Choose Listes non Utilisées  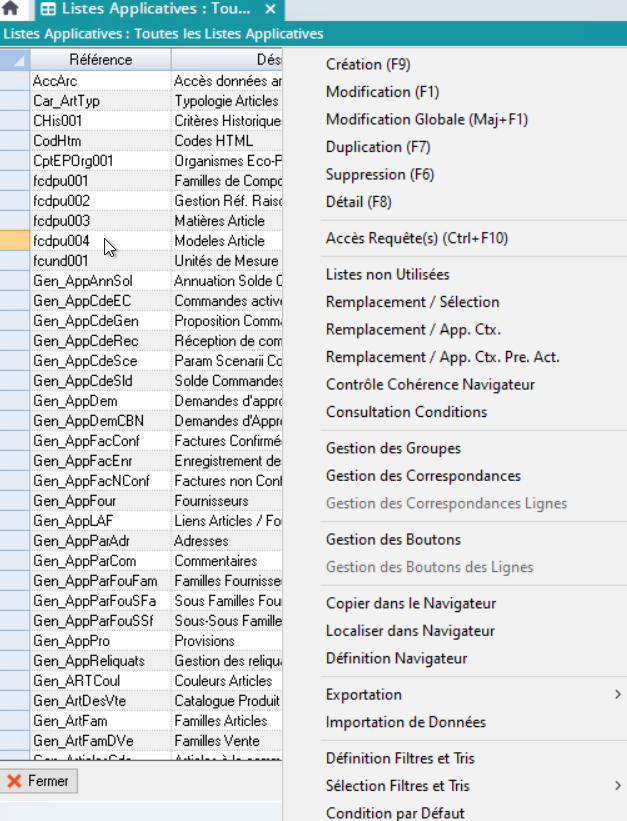(388, 275)
